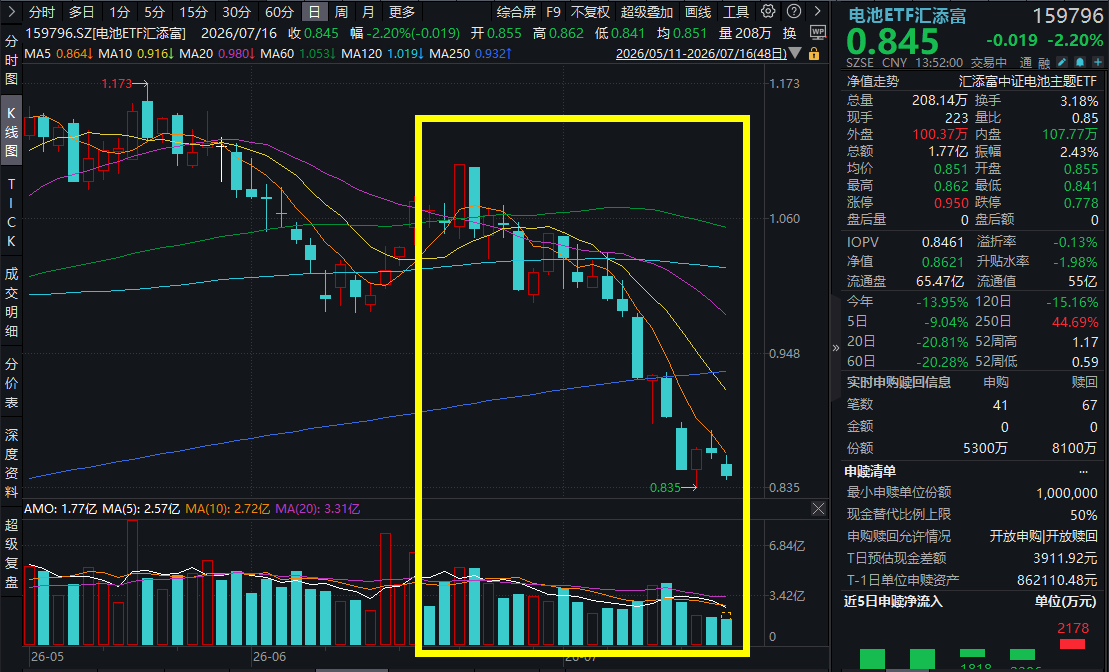The image size is (1109, 672).
Task: Open the 分时图 sidebar view
Action: 11,60
